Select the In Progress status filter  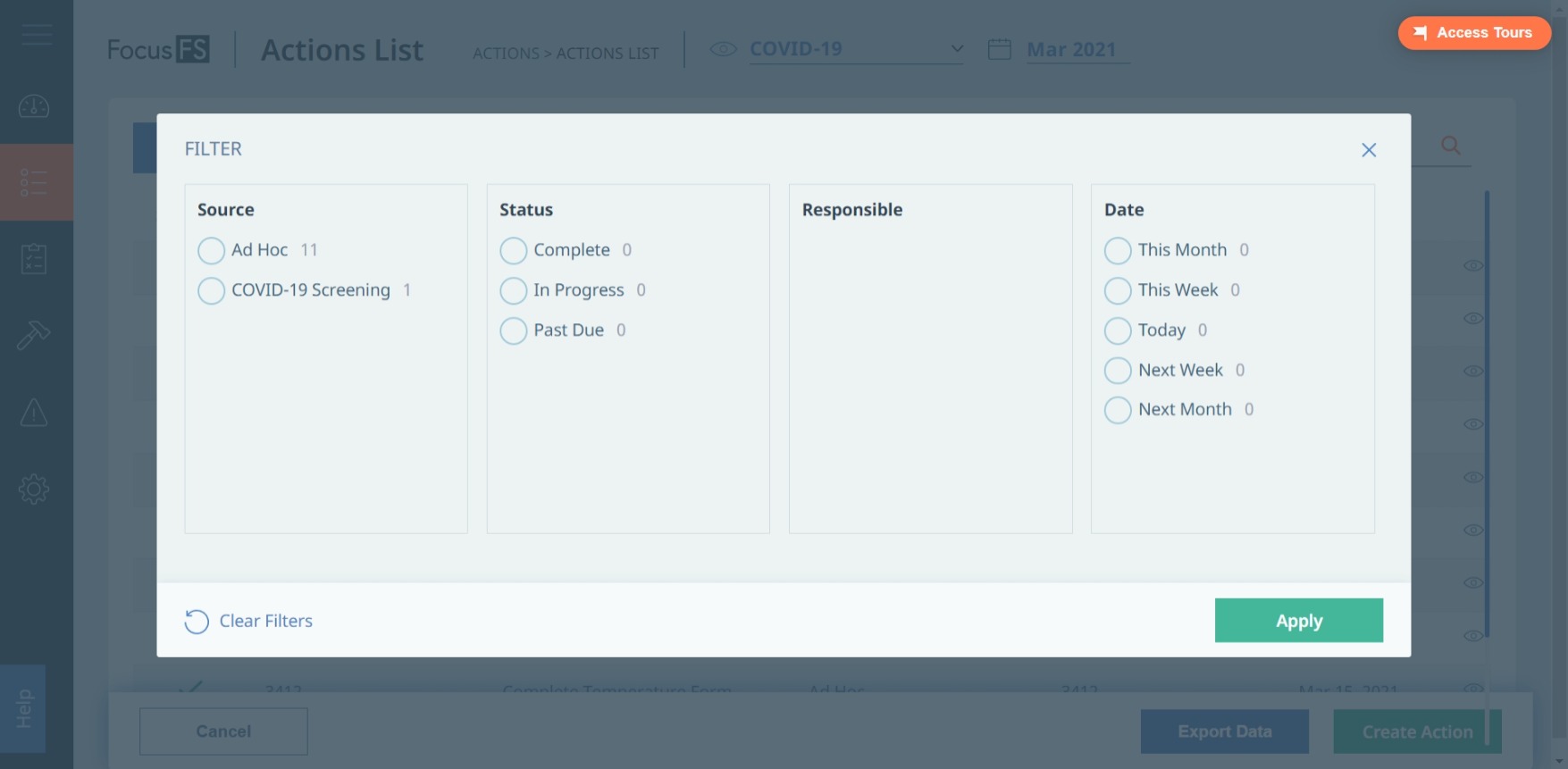pos(514,290)
